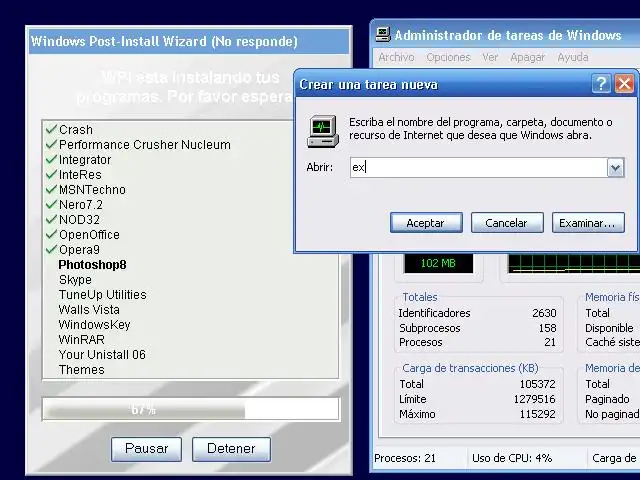
Task: Select the Skype entry in install list
Action: point(75,280)
